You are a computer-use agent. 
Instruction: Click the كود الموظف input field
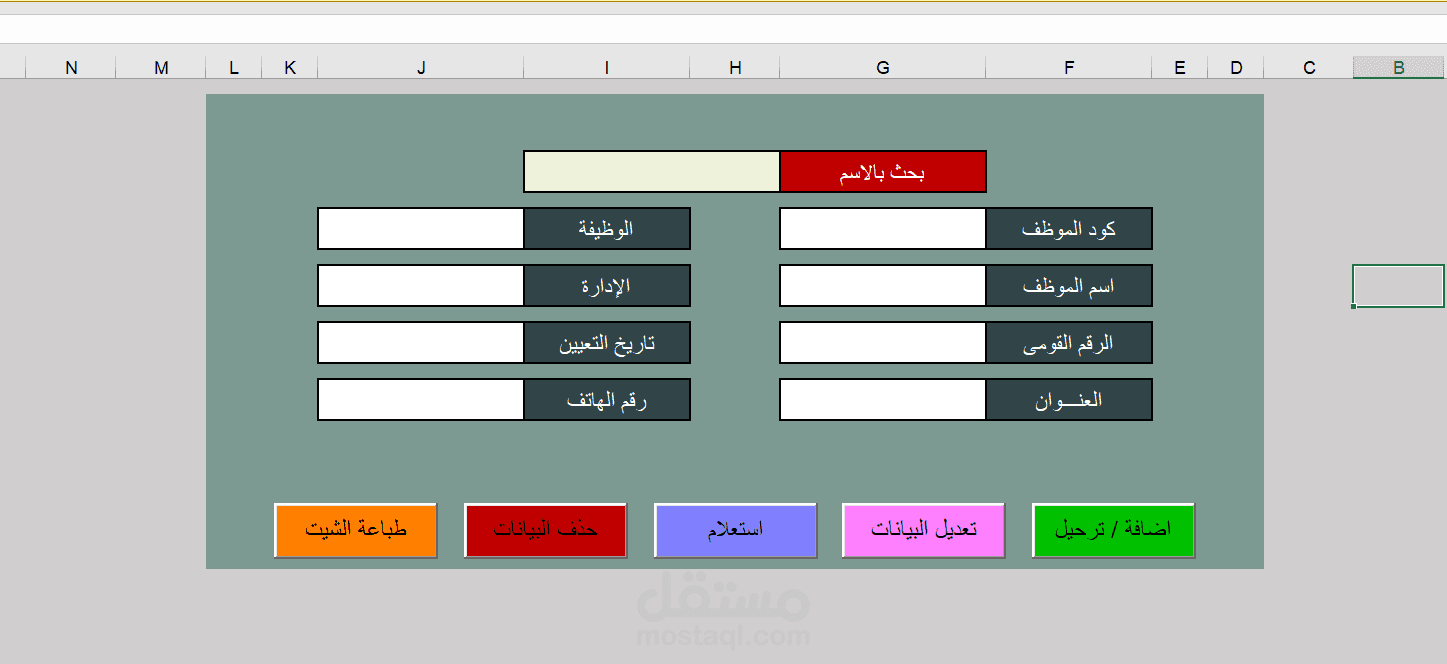click(882, 229)
